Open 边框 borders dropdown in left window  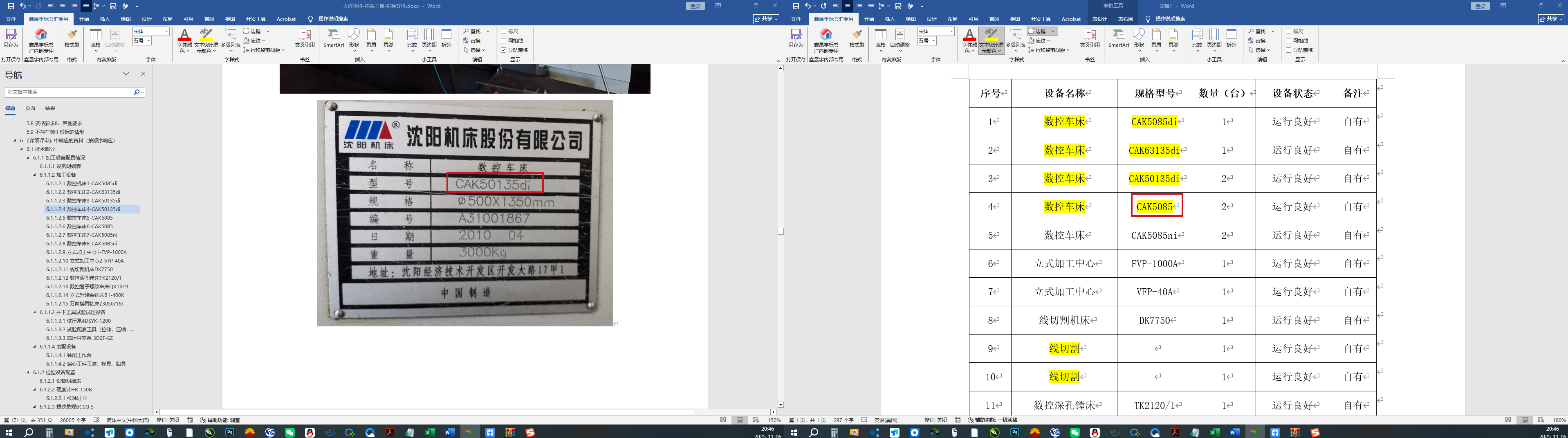(x=268, y=31)
